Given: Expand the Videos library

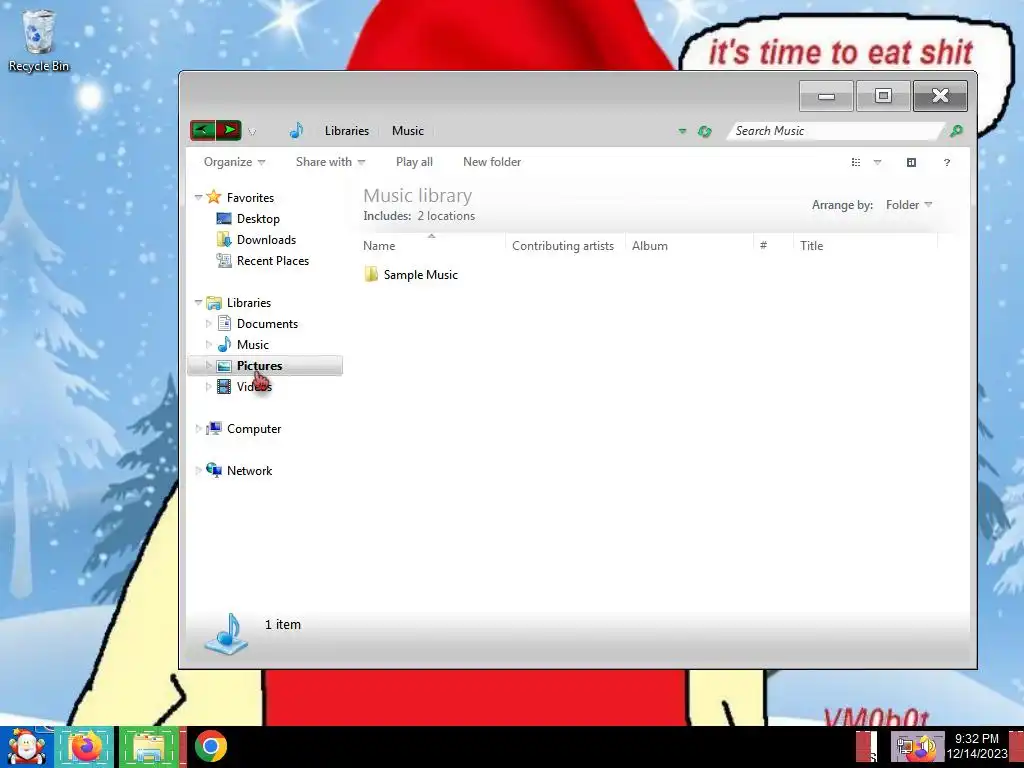Looking at the screenshot, I should pos(208,387).
